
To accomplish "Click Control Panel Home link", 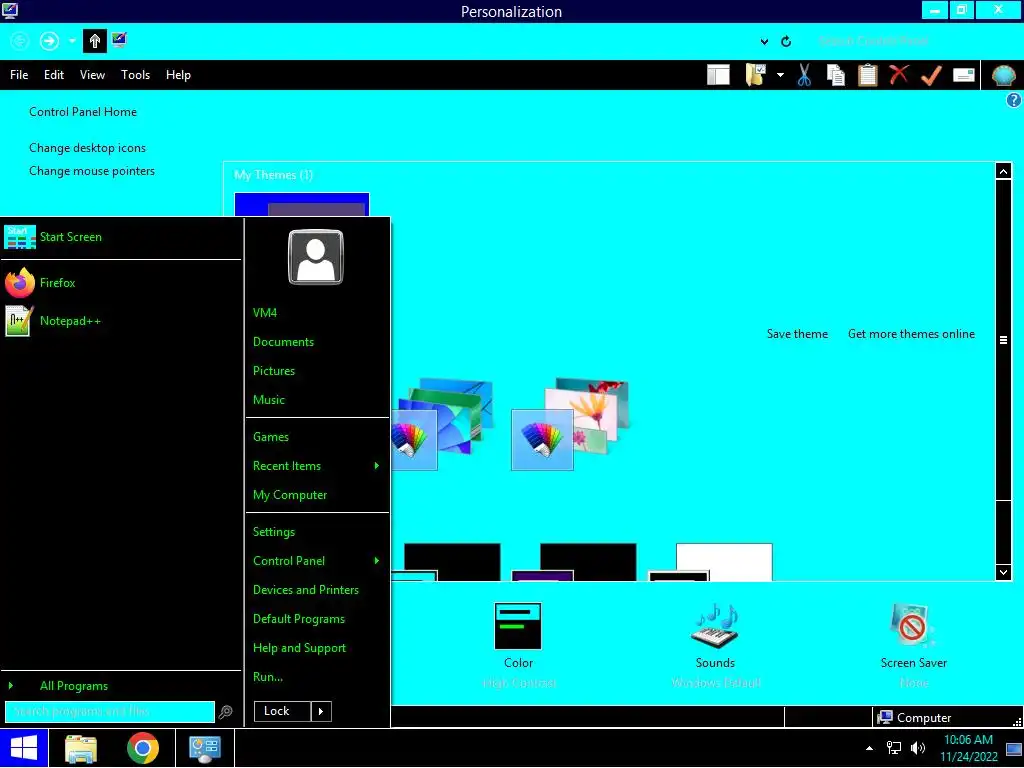I will (83, 112).
